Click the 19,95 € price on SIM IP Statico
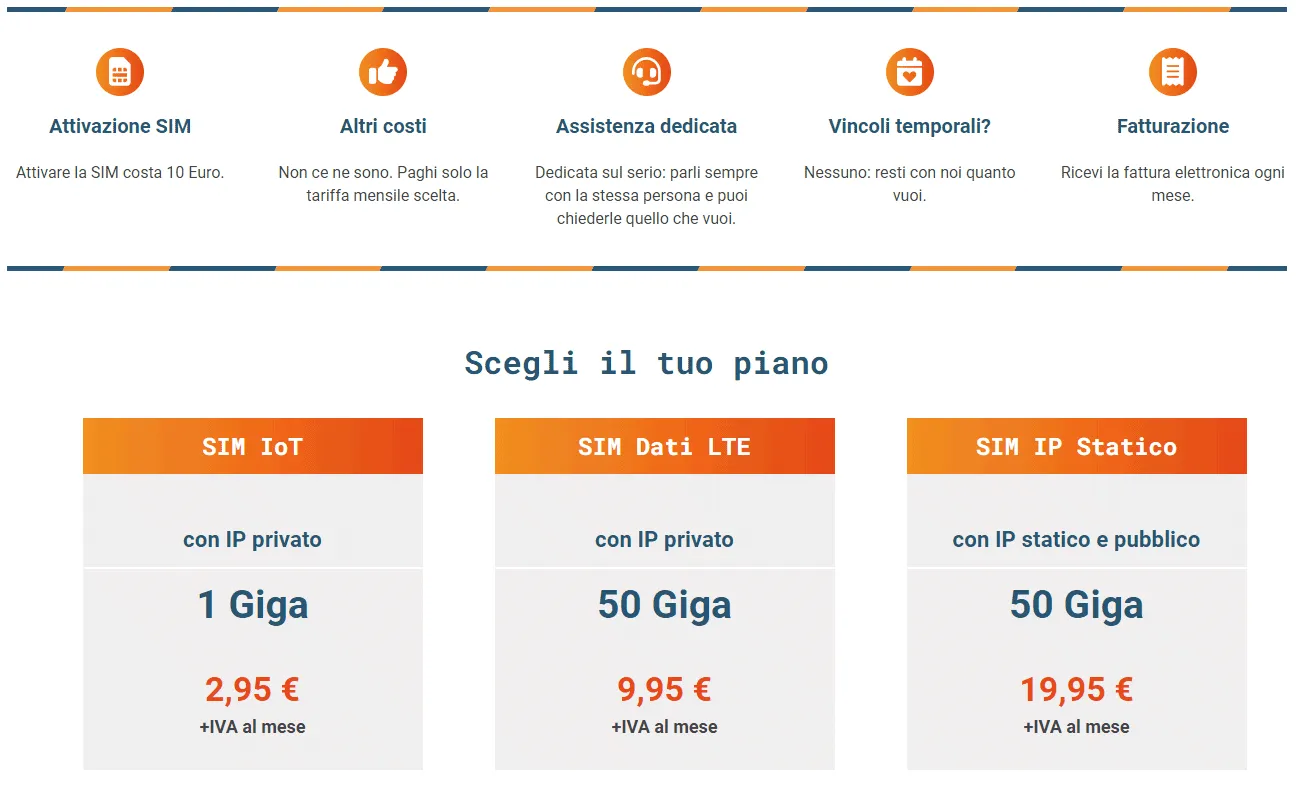This screenshot has width=1296, height=786. tap(1076, 688)
